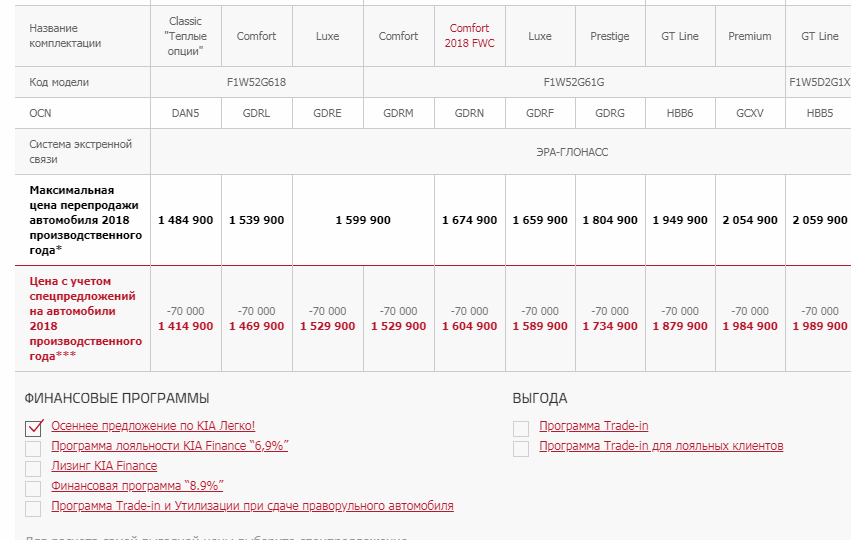Click the Luxe header above GDRE
This screenshot has height=540, width=851.
pos(327,36)
